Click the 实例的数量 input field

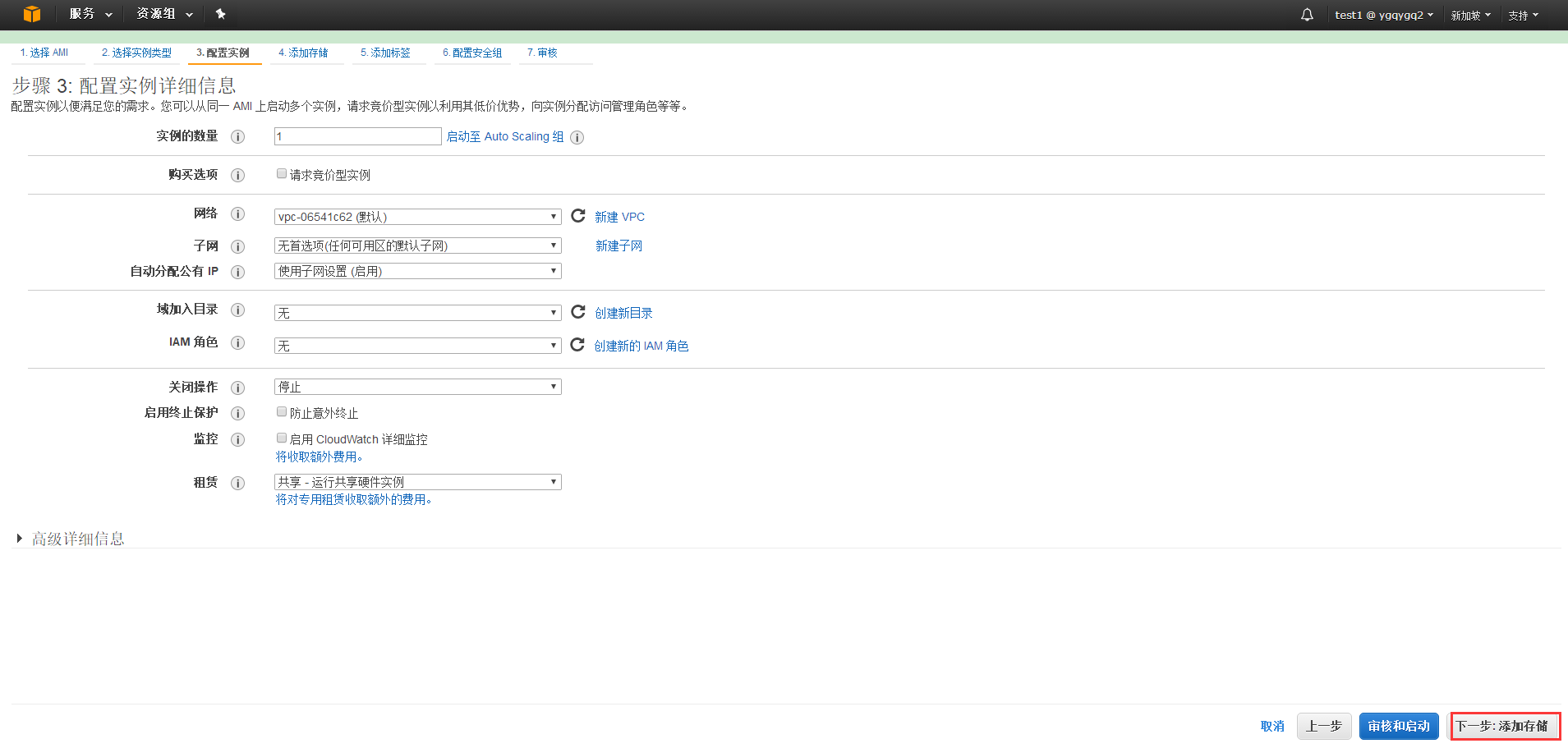pos(357,136)
